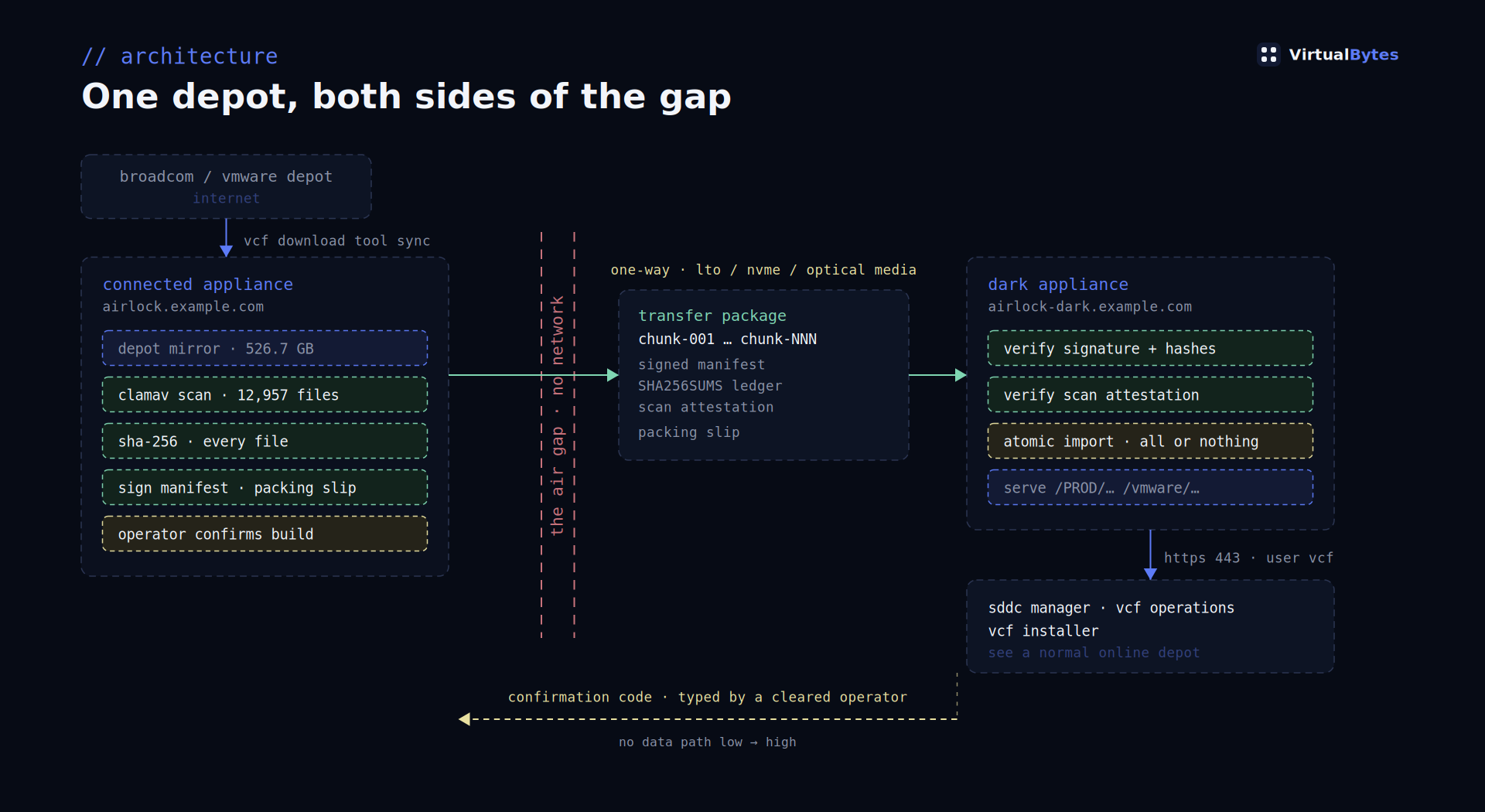Click 'scan attestation' in transfer package
Viewport: 1485px width, 812px height.
[705, 407]
